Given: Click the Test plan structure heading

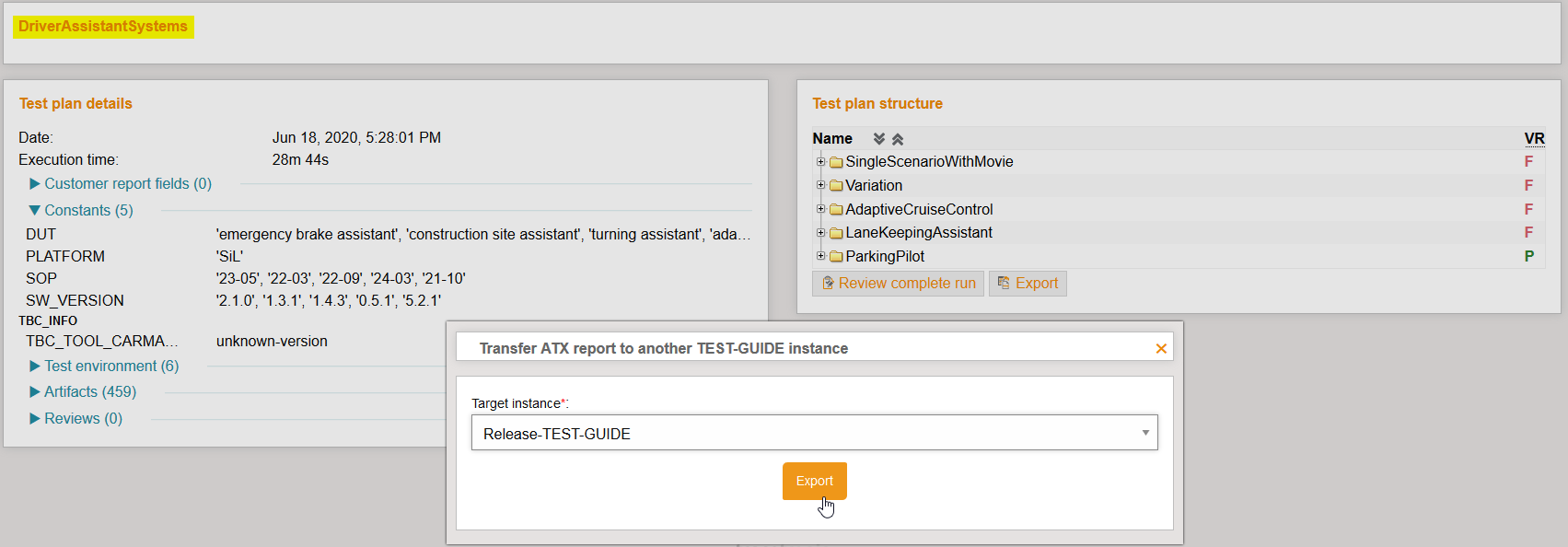Looking at the screenshot, I should tap(877, 103).
